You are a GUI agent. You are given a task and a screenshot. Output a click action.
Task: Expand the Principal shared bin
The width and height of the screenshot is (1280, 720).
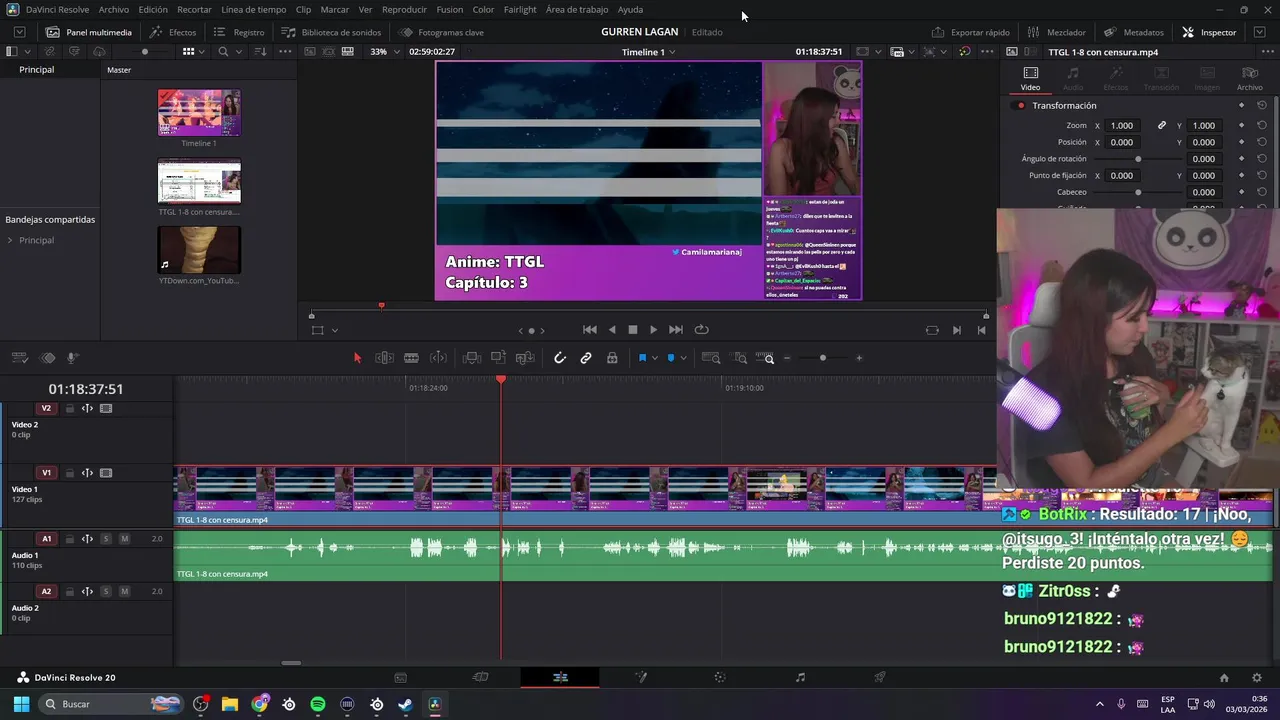click(x=10, y=240)
